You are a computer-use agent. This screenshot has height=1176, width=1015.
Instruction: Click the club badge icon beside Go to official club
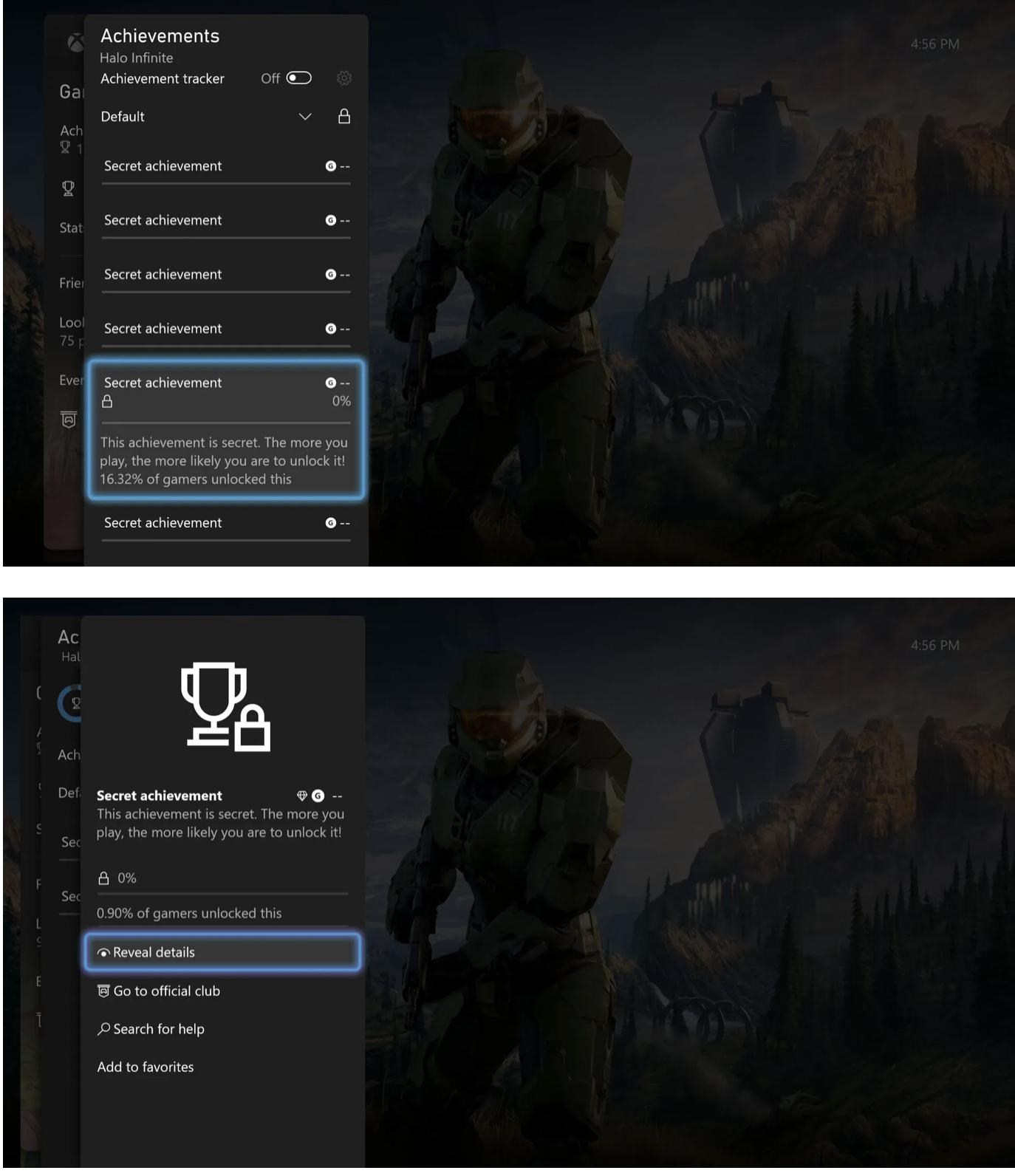pos(103,991)
